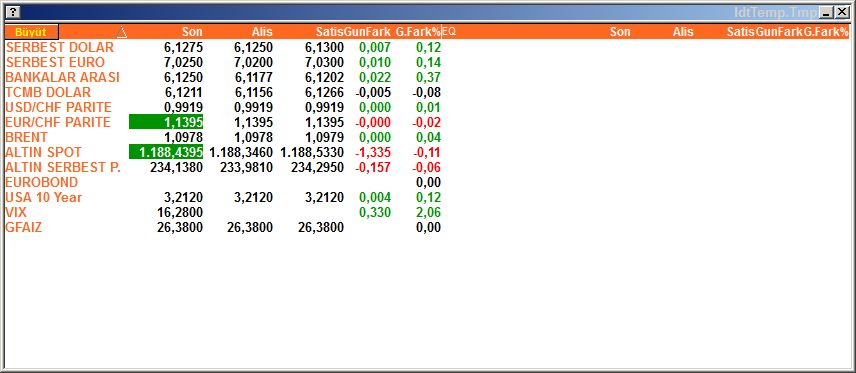The image size is (856, 373).
Task: Click BRENT Satis value 1,0979
Action: (x=324, y=137)
